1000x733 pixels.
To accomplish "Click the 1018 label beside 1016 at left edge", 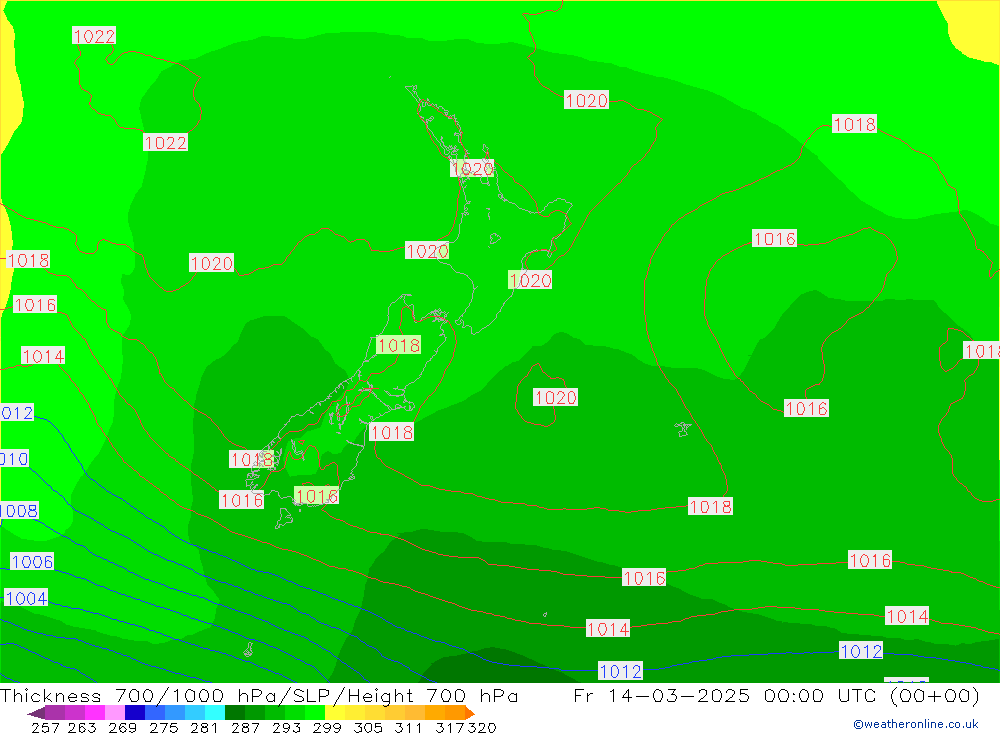I will pos(27,260).
